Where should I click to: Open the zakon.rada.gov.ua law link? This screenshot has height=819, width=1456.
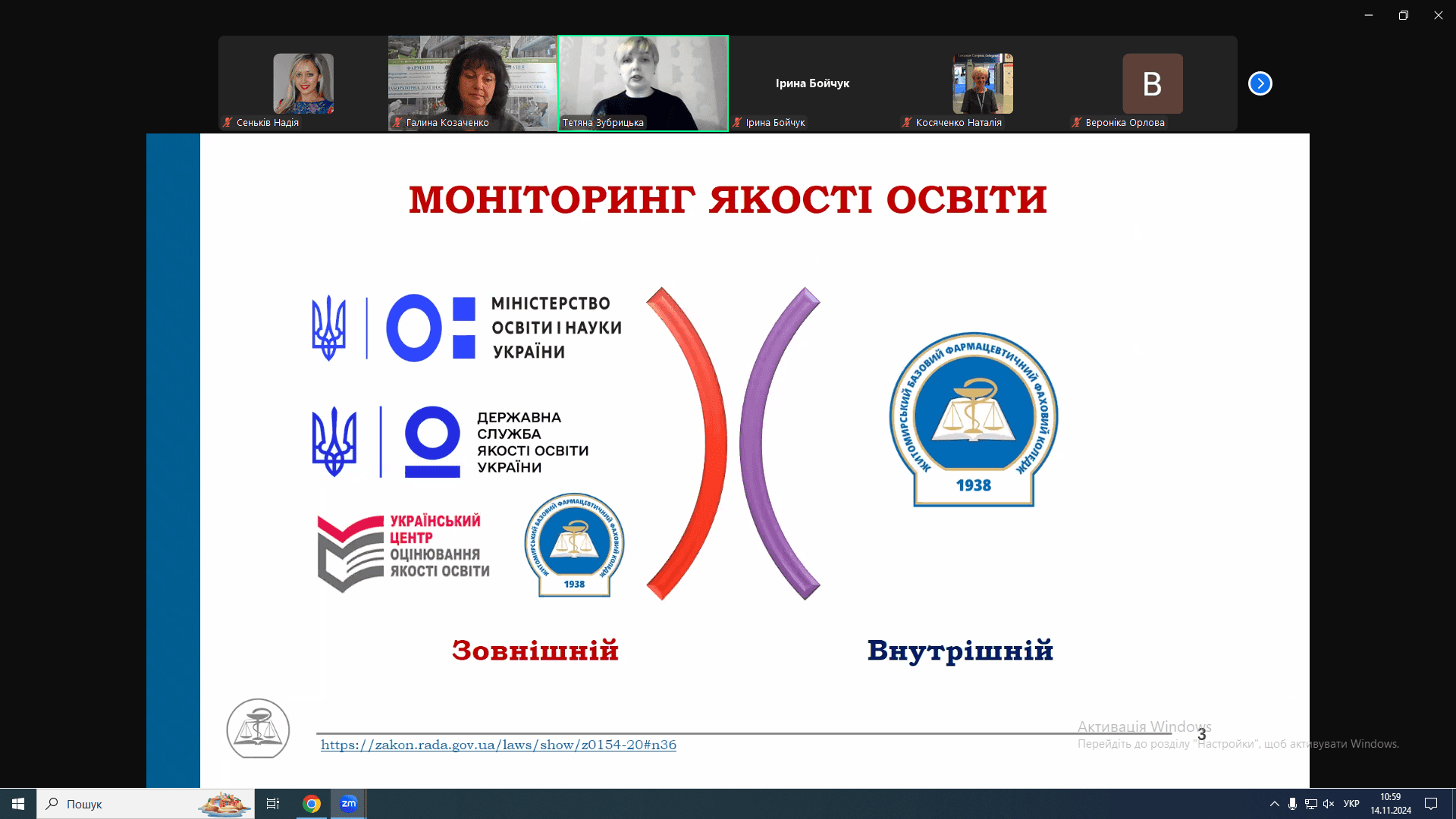pyautogui.click(x=498, y=745)
